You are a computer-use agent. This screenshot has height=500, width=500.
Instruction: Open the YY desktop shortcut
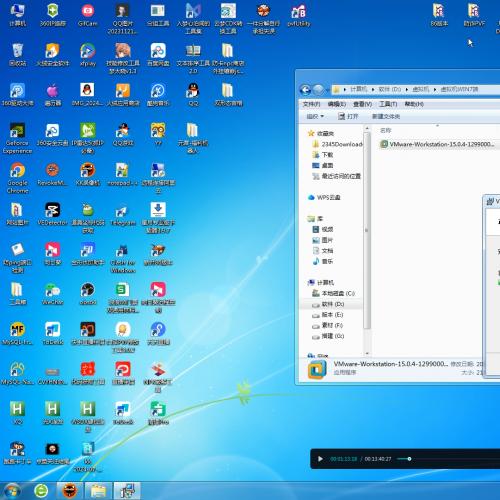158,134
